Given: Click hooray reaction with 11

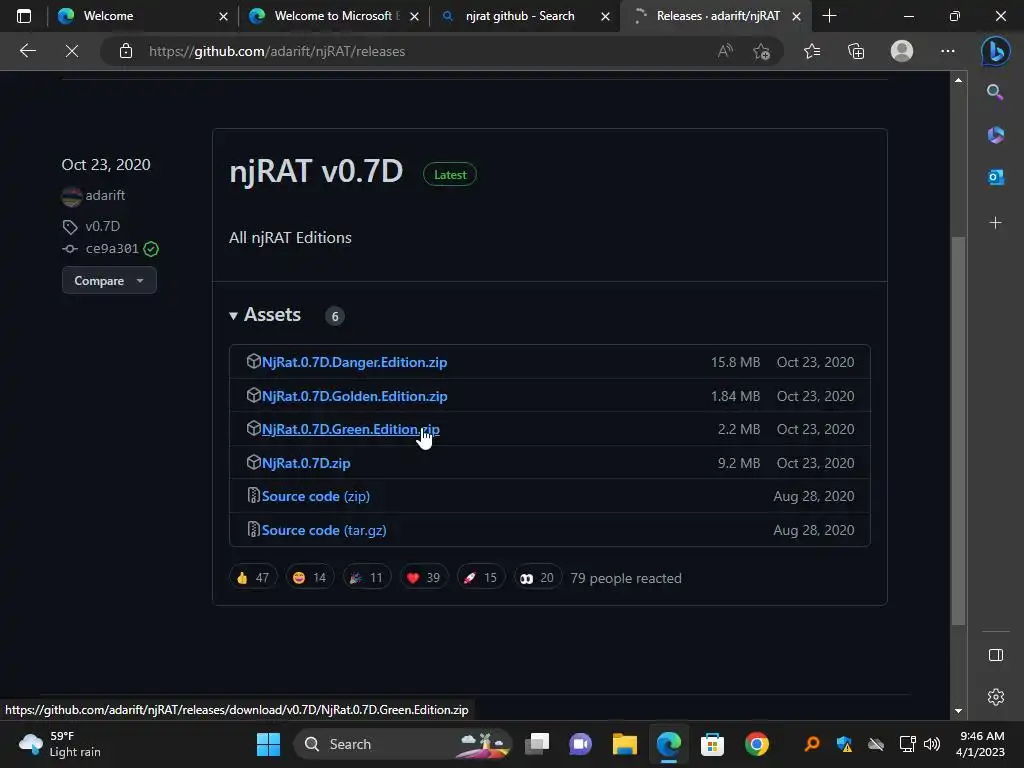Looking at the screenshot, I should 366,578.
